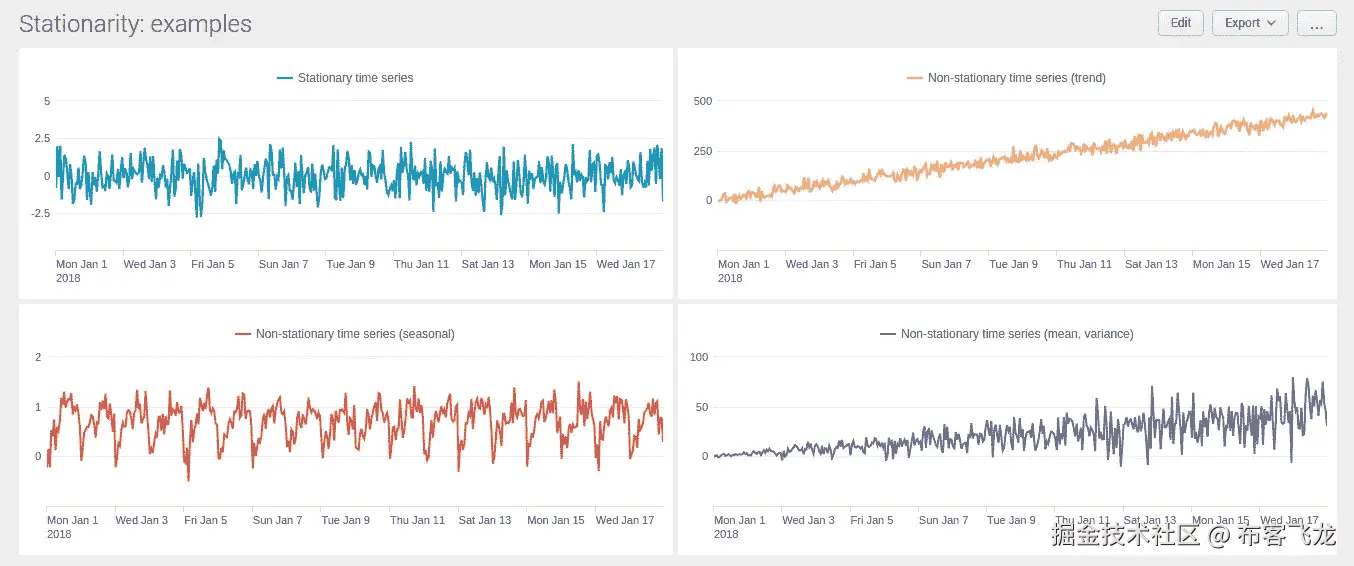
Task: Click Thu Jan 11 on trend chart axis
Action: click(x=1084, y=264)
